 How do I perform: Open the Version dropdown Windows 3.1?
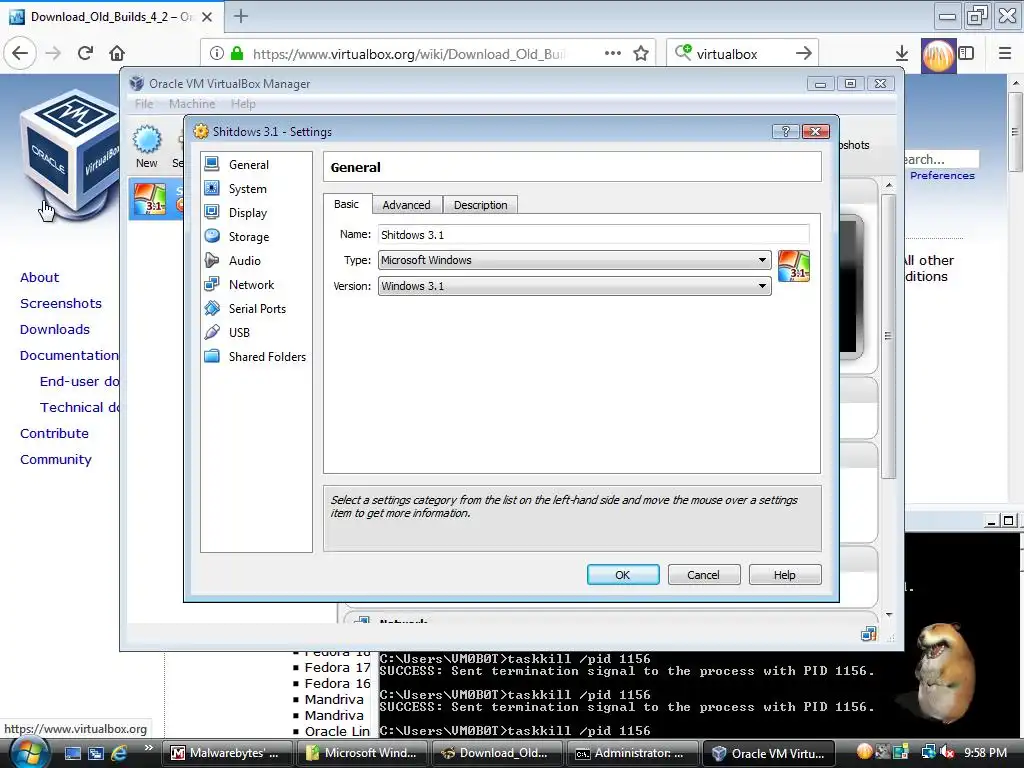click(x=575, y=286)
